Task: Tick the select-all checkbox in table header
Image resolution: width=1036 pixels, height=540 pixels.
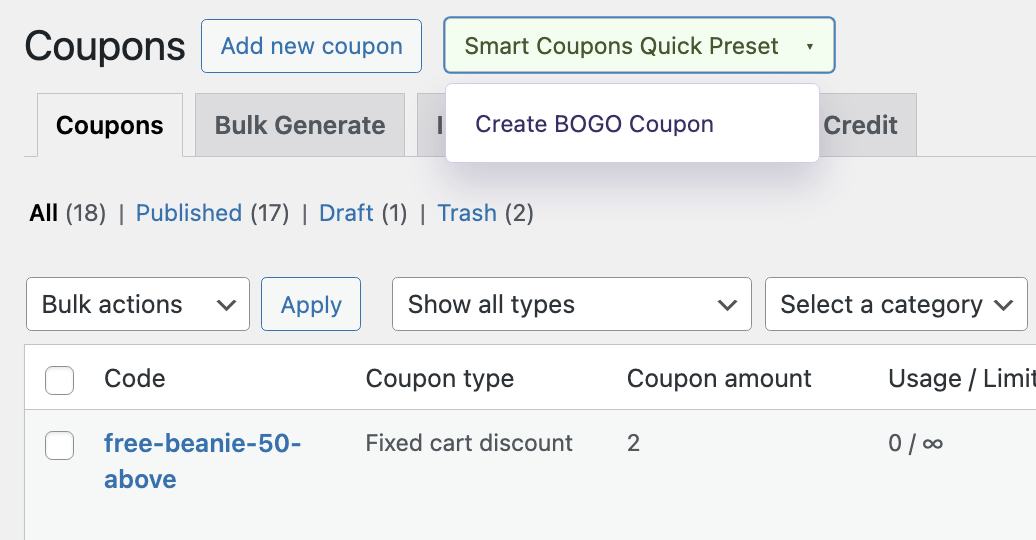Action: 60,380
